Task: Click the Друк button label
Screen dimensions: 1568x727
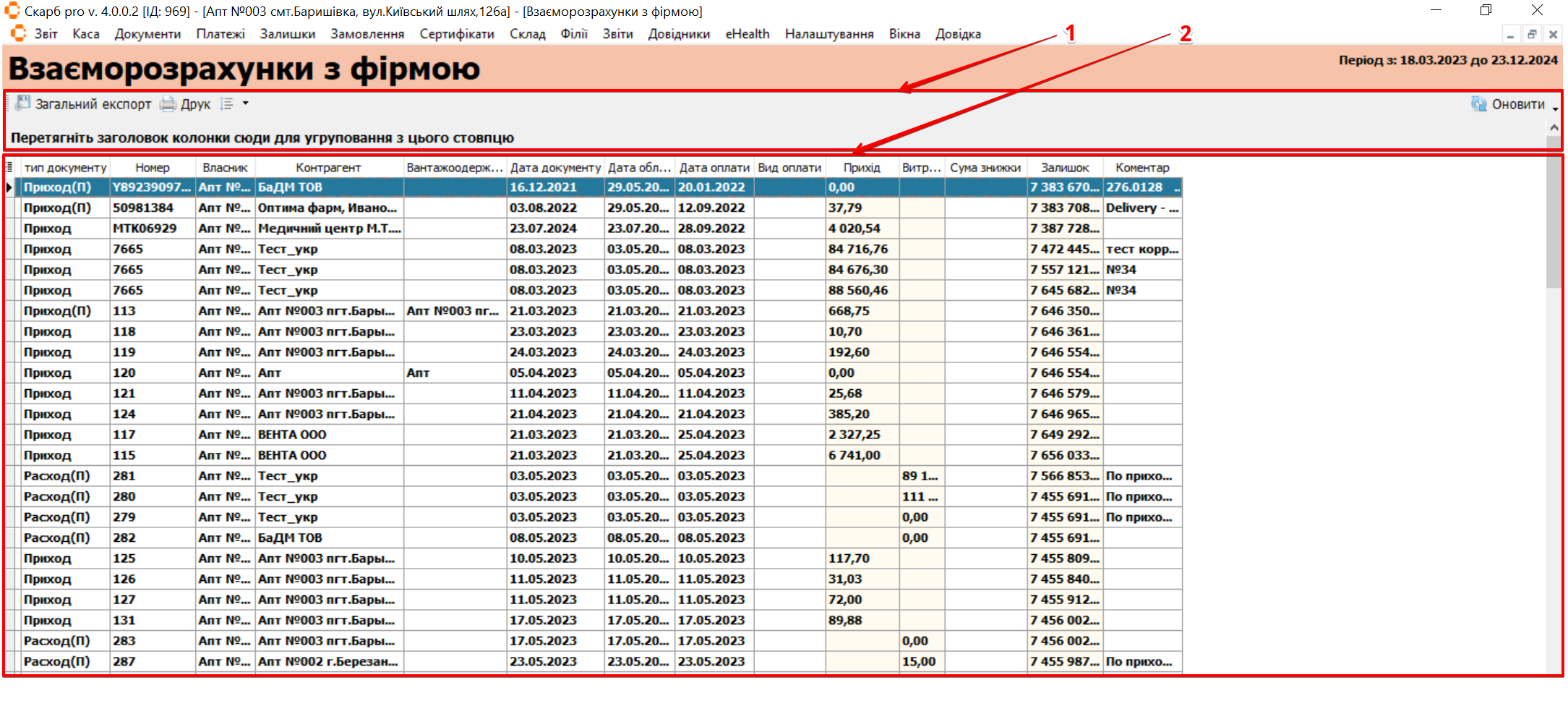Action: [x=195, y=104]
